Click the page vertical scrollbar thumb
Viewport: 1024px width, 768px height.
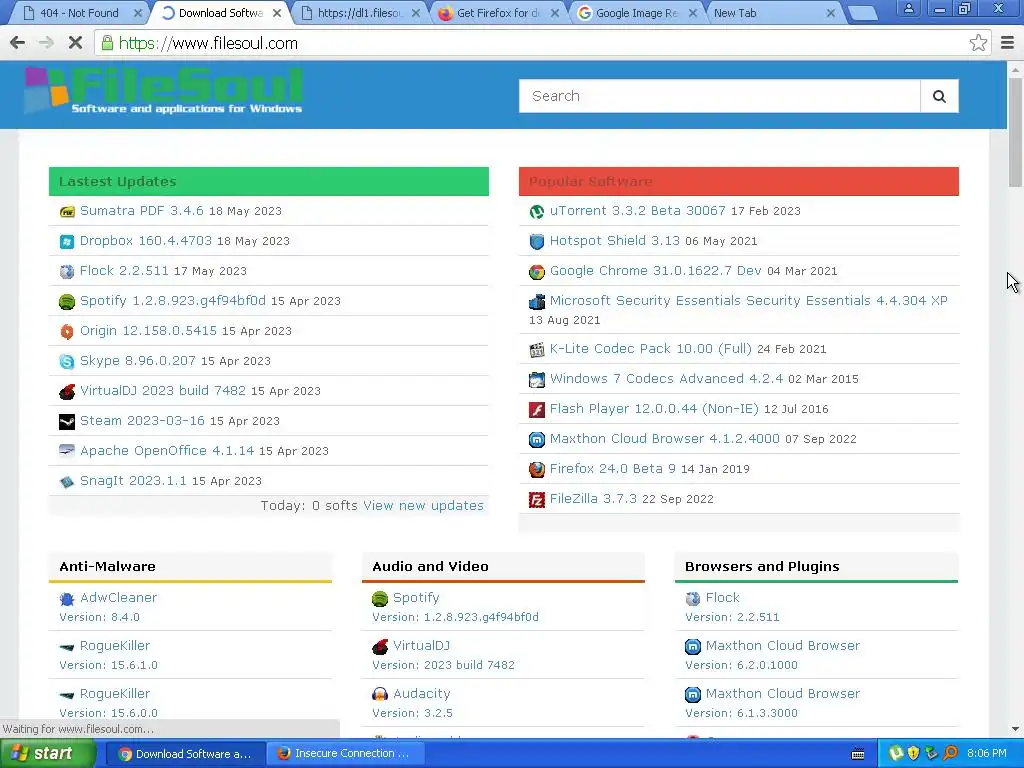pos(1015,131)
